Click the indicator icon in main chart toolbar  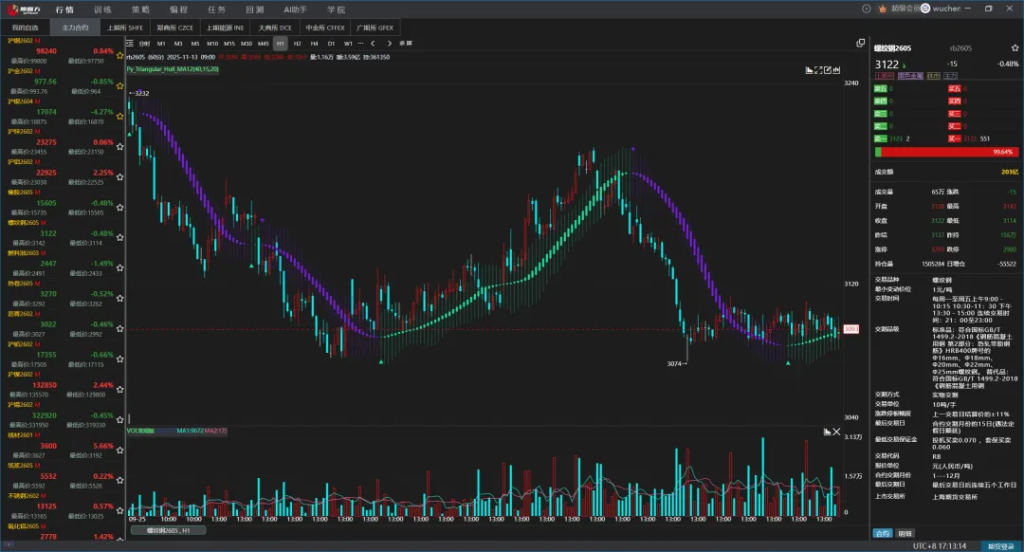811,70
